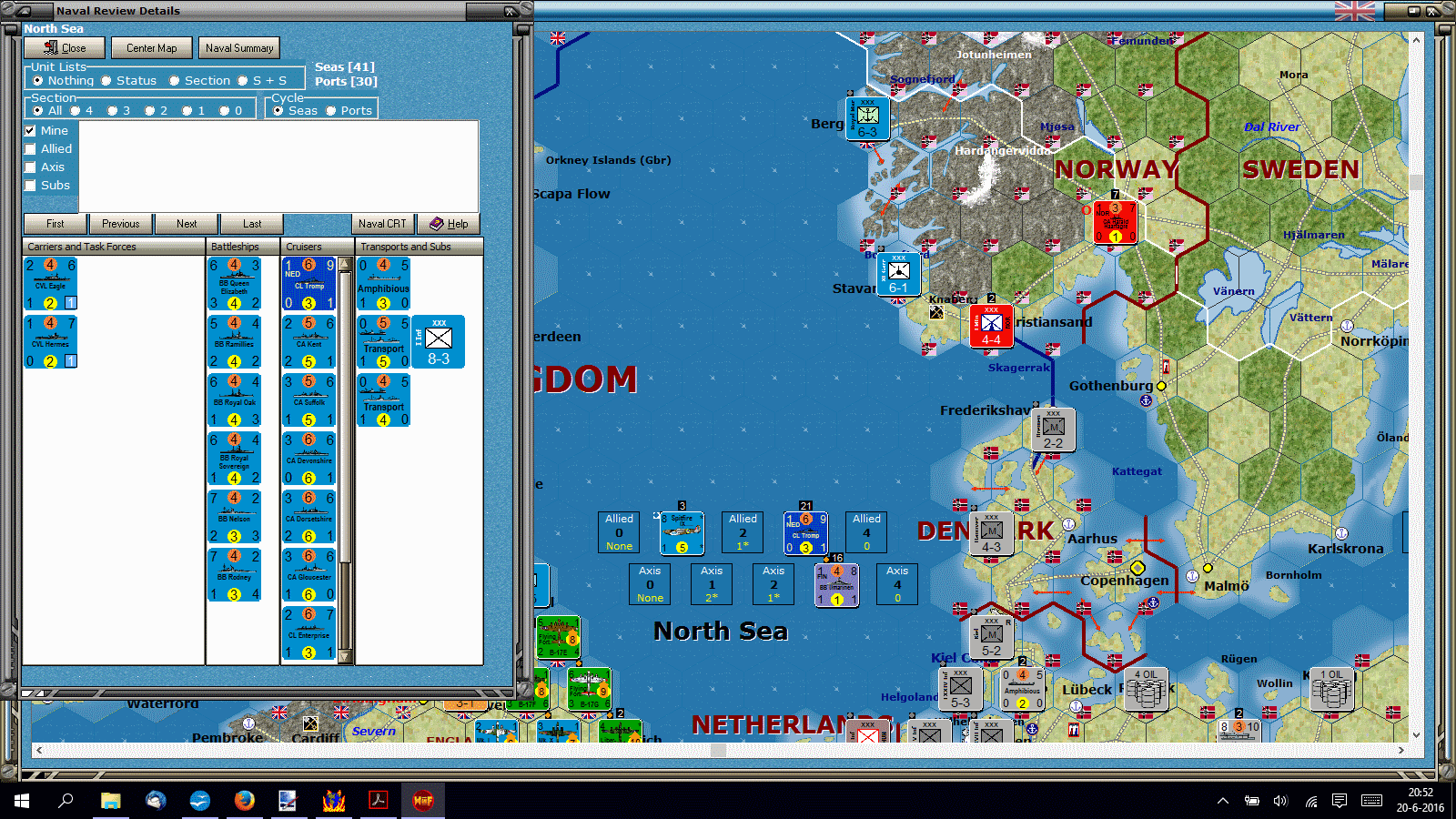
Task: Click the 6-1 unit at Stavanger
Action: [x=899, y=275]
